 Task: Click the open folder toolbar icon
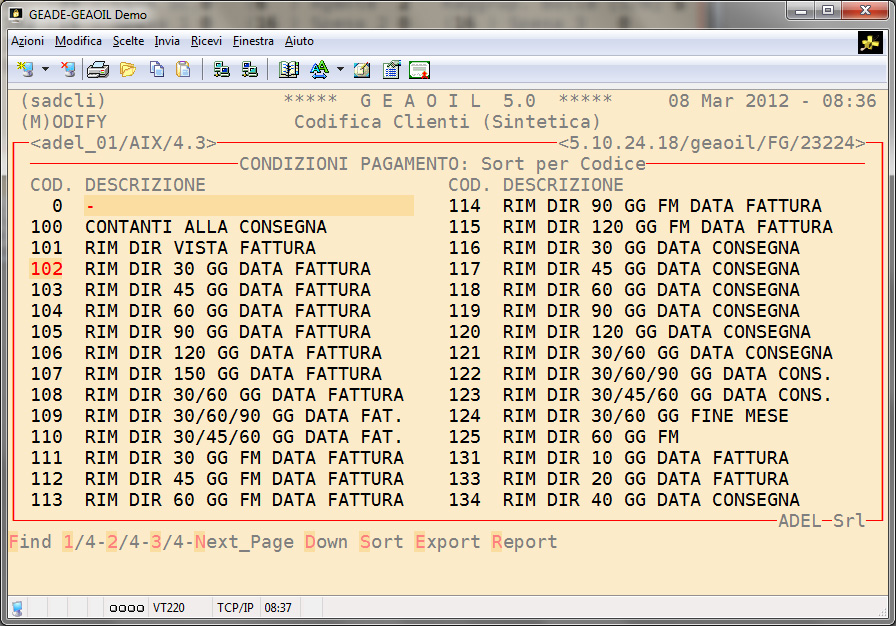pos(127,69)
